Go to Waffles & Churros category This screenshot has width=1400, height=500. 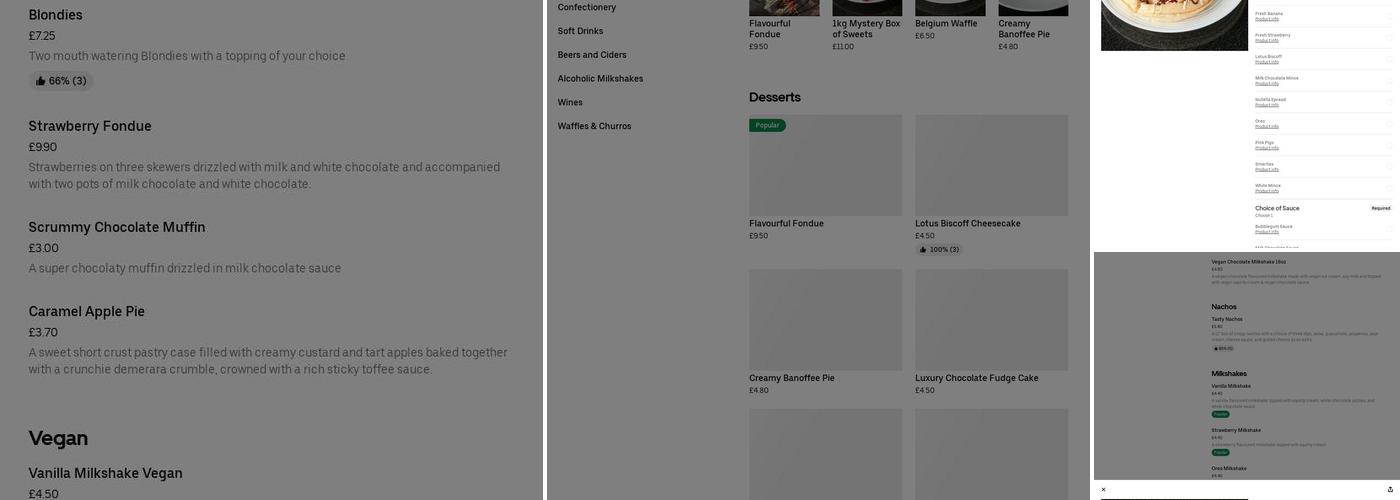(594, 127)
